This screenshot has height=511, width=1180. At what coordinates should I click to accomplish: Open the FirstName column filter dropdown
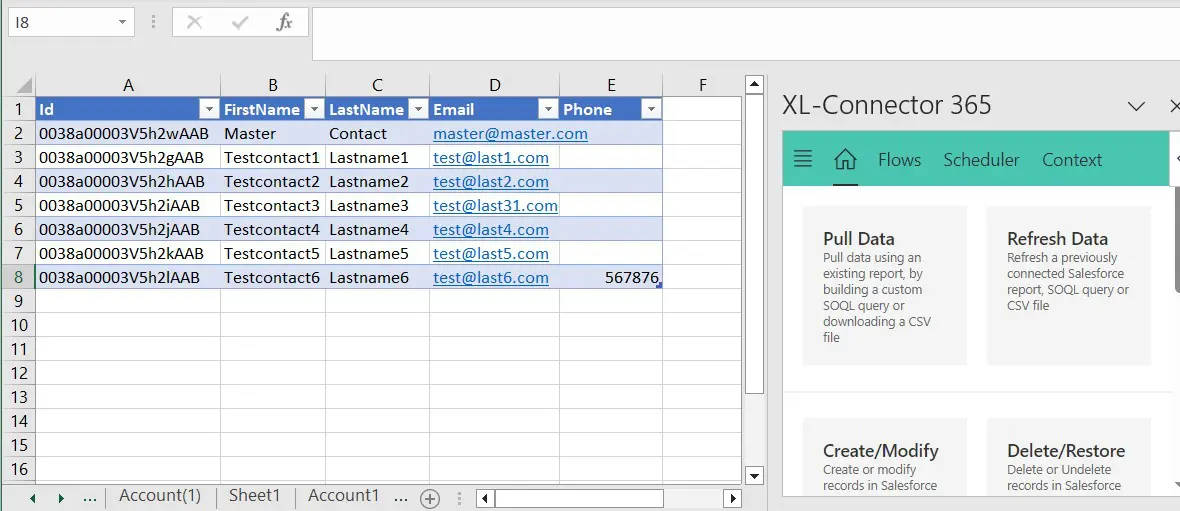[313, 109]
